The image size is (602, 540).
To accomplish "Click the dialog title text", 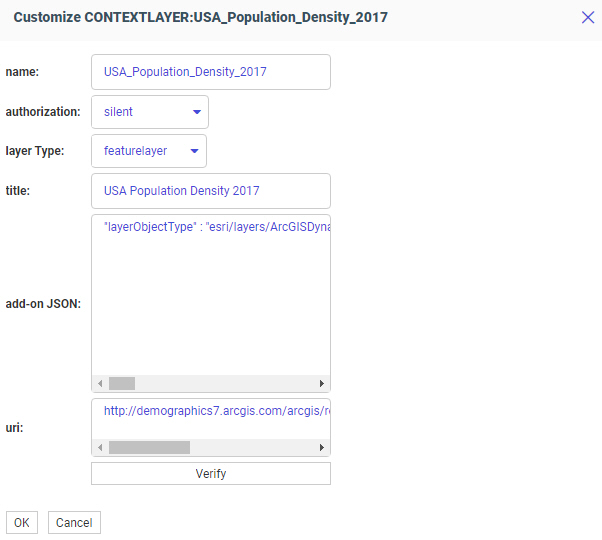I will (x=201, y=17).
